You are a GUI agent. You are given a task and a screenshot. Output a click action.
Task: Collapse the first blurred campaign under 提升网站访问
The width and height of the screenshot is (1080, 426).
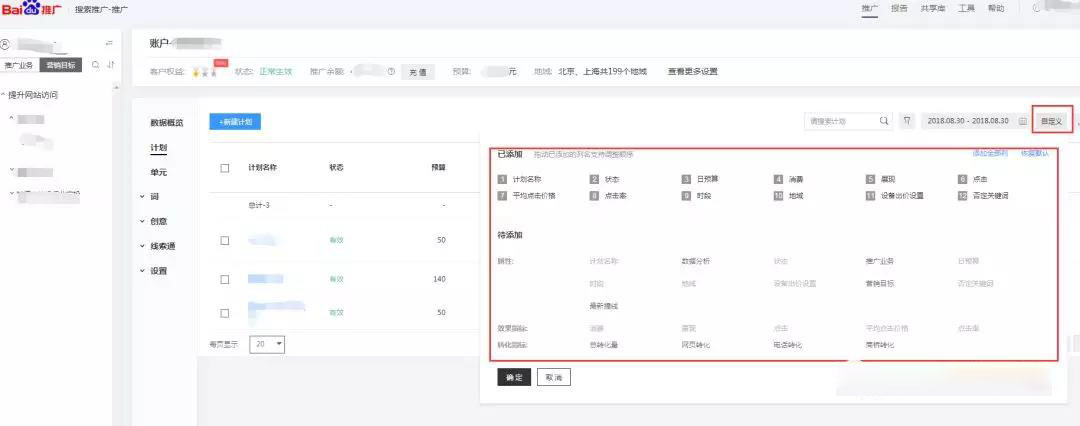click(12, 119)
